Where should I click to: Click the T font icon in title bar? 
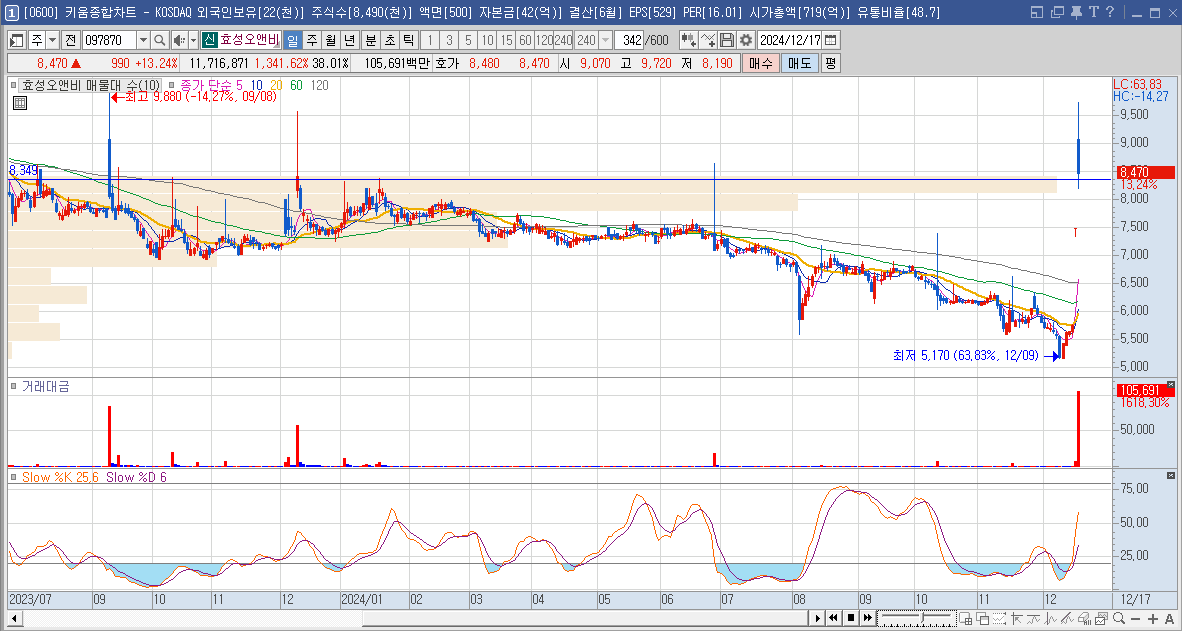click(x=1092, y=12)
